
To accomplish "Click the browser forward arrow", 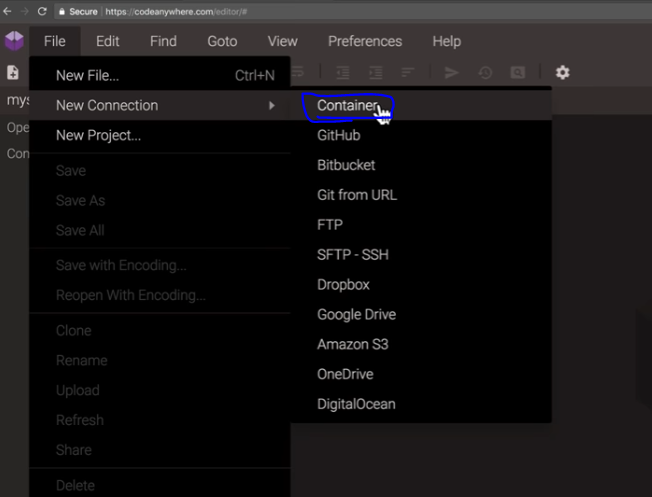I will (25, 11).
